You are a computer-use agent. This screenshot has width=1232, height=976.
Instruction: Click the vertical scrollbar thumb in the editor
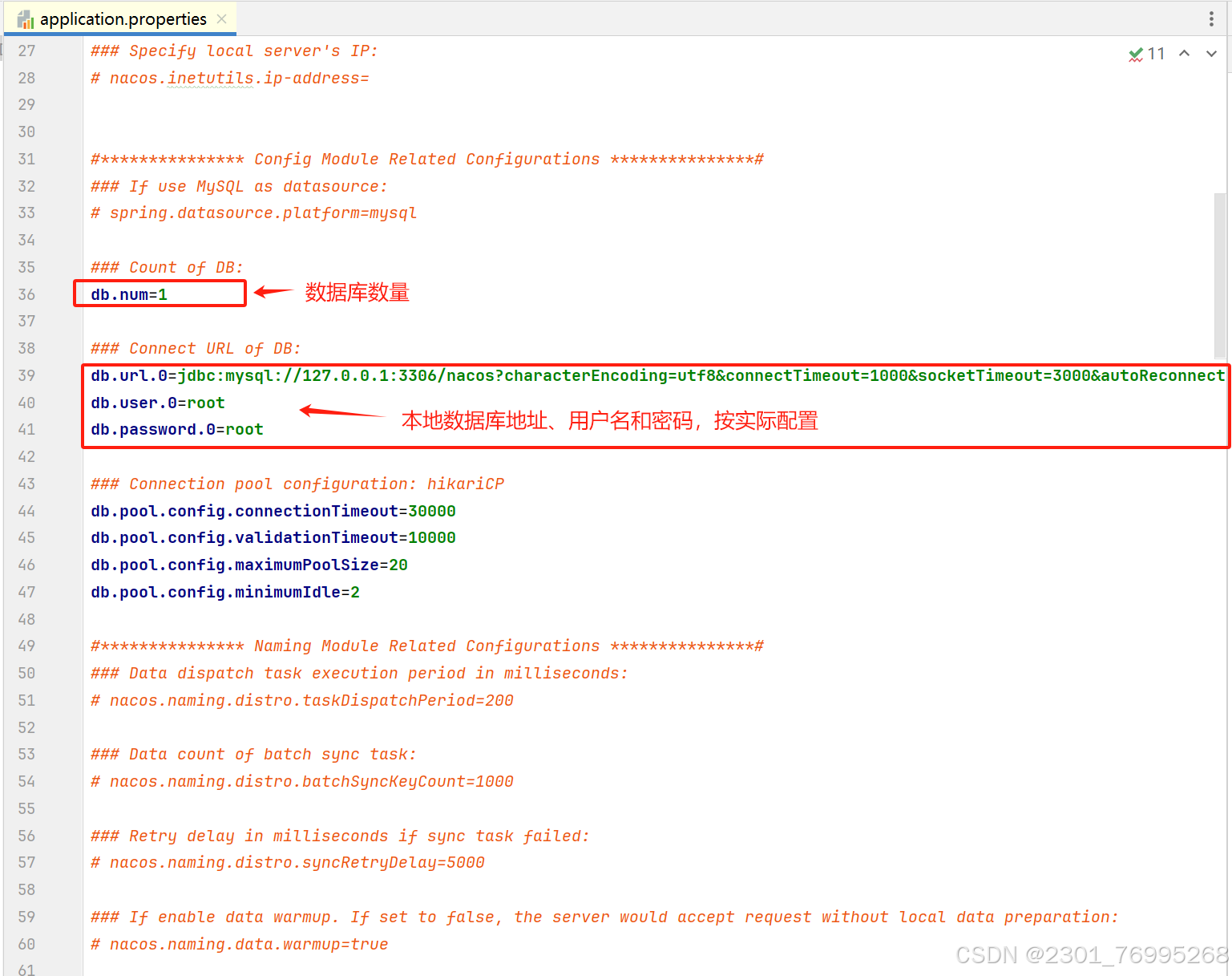click(1219, 275)
